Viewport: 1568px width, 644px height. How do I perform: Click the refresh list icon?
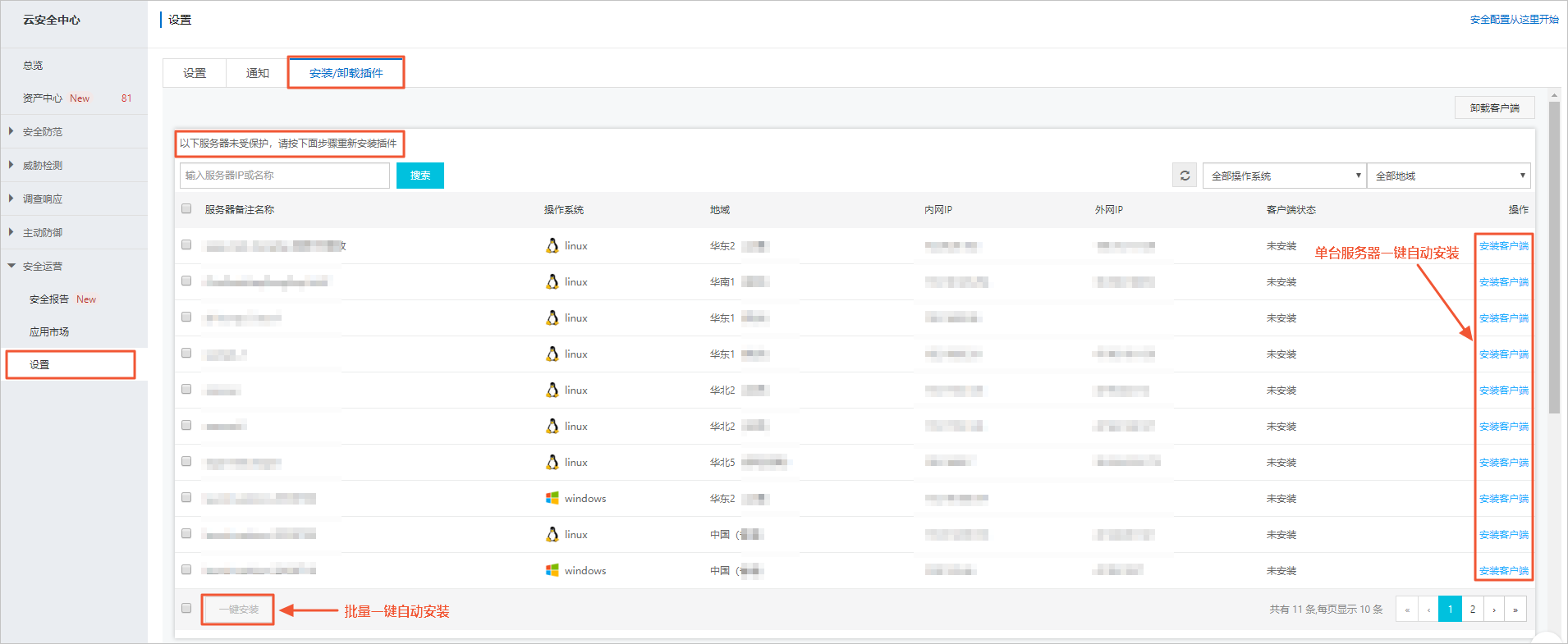click(1185, 176)
